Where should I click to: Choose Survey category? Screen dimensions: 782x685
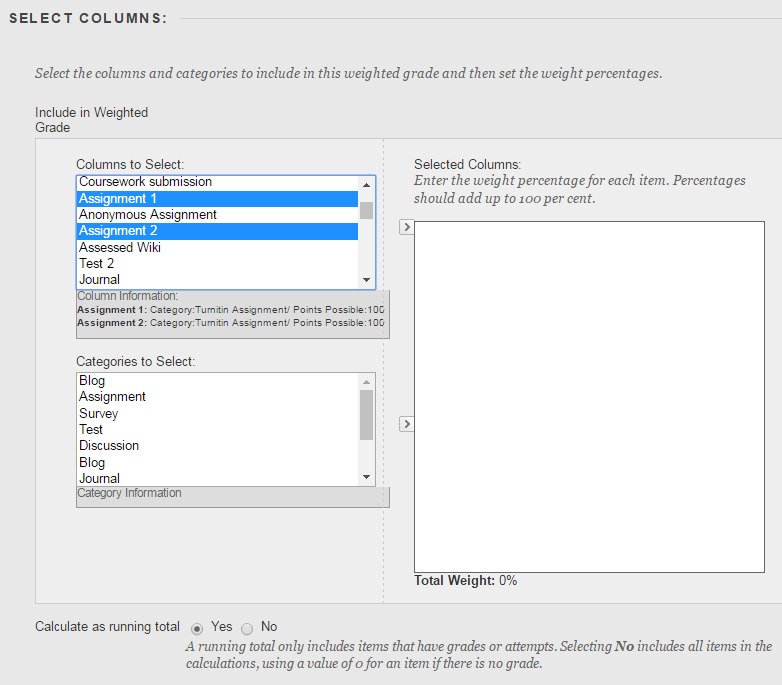click(x=99, y=413)
